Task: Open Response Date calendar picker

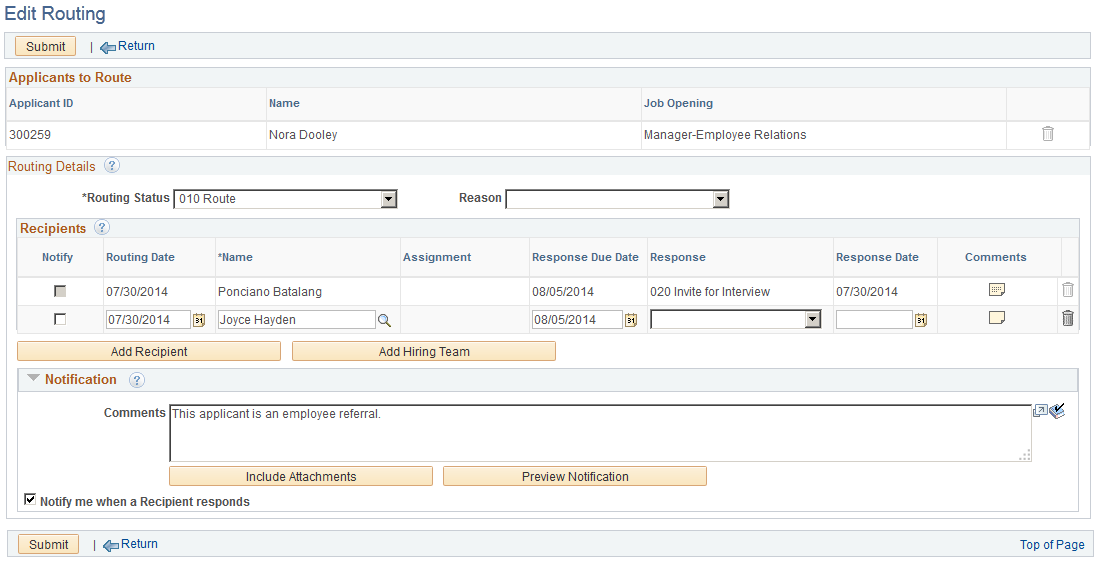Action: point(921,320)
